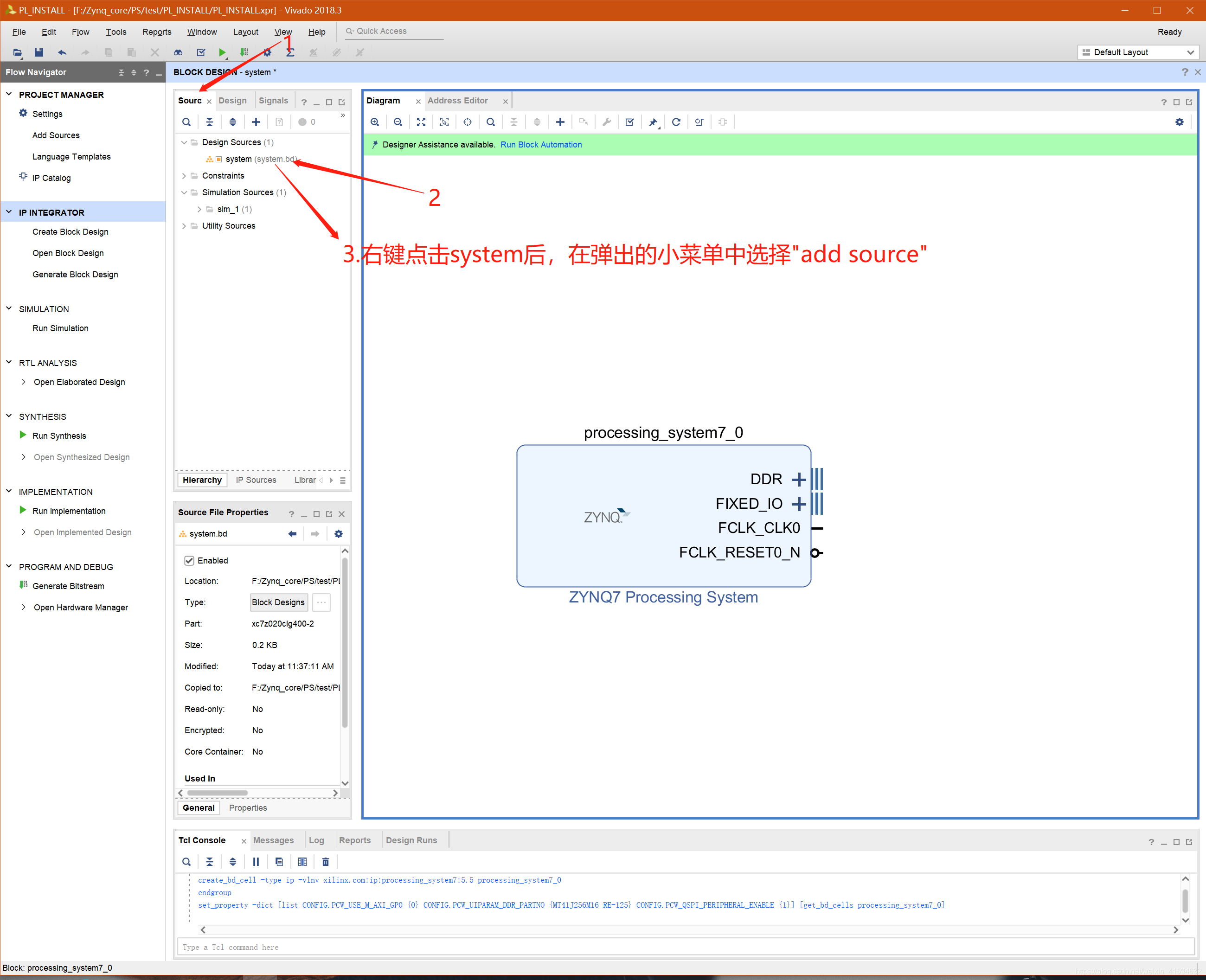The height and width of the screenshot is (980, 1206).
Task: Click Generate Block Design in Flow Navigator
Action: [x=75, y=275]
